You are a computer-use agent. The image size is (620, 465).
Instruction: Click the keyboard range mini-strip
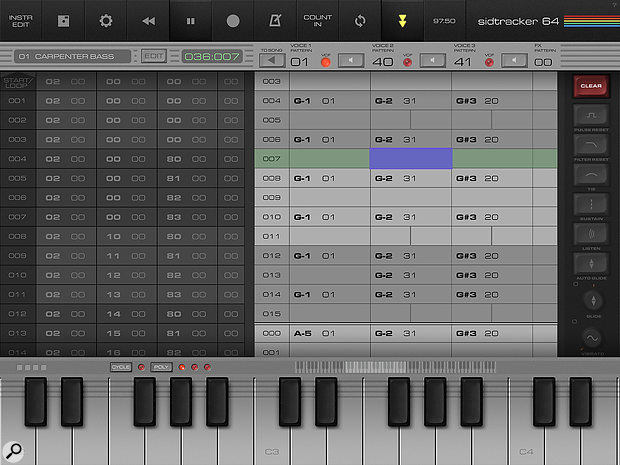[395, 367]
